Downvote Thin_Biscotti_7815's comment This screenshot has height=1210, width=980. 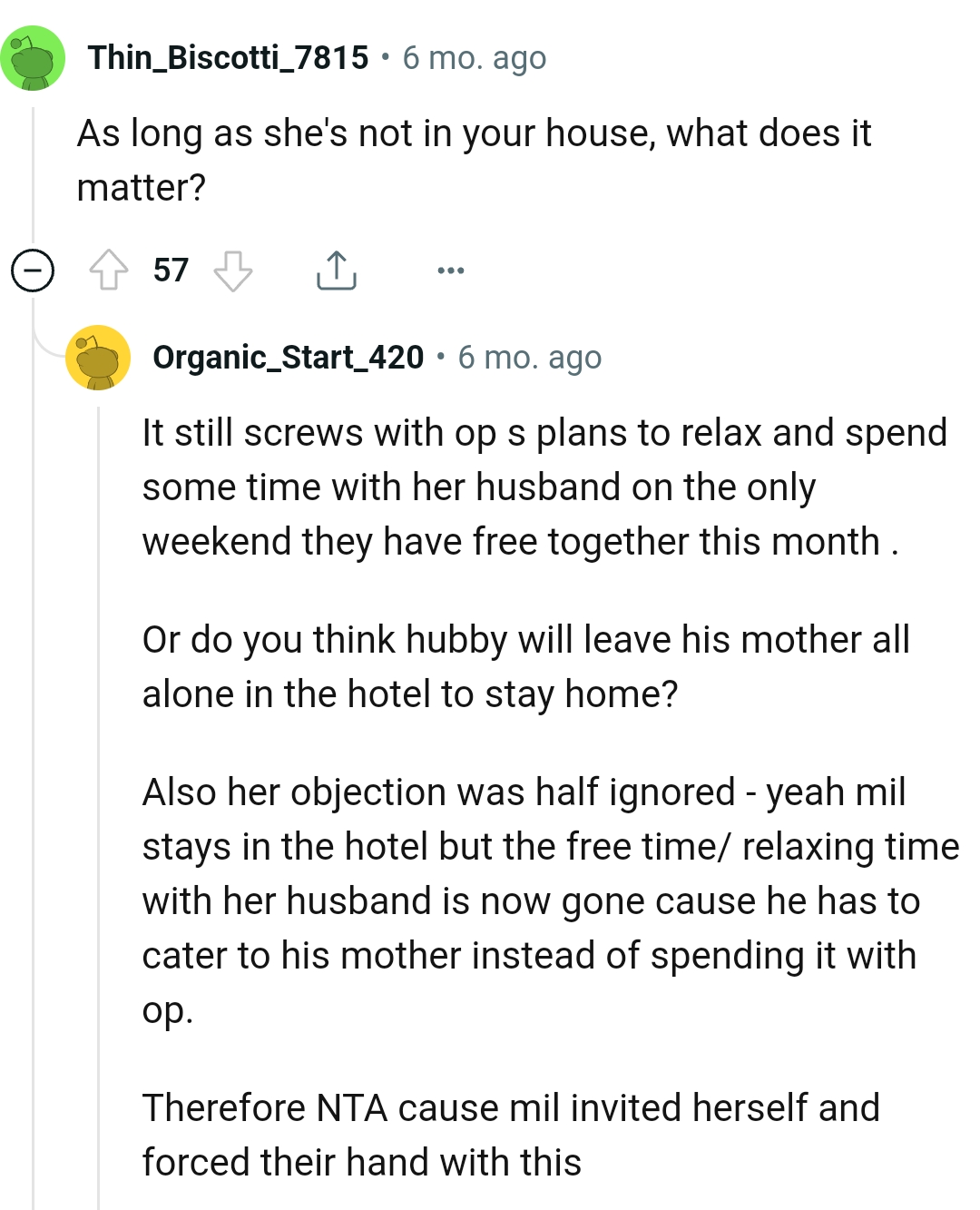(x=233, y=270)
